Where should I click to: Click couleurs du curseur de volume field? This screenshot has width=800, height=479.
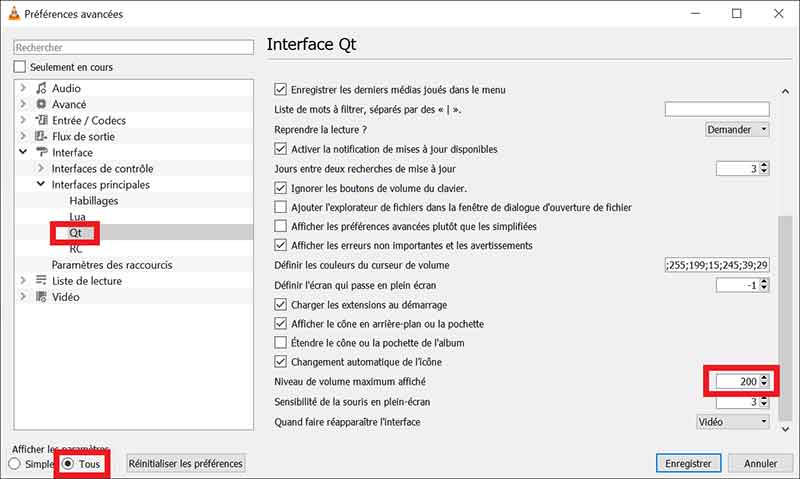coord(717,265)
